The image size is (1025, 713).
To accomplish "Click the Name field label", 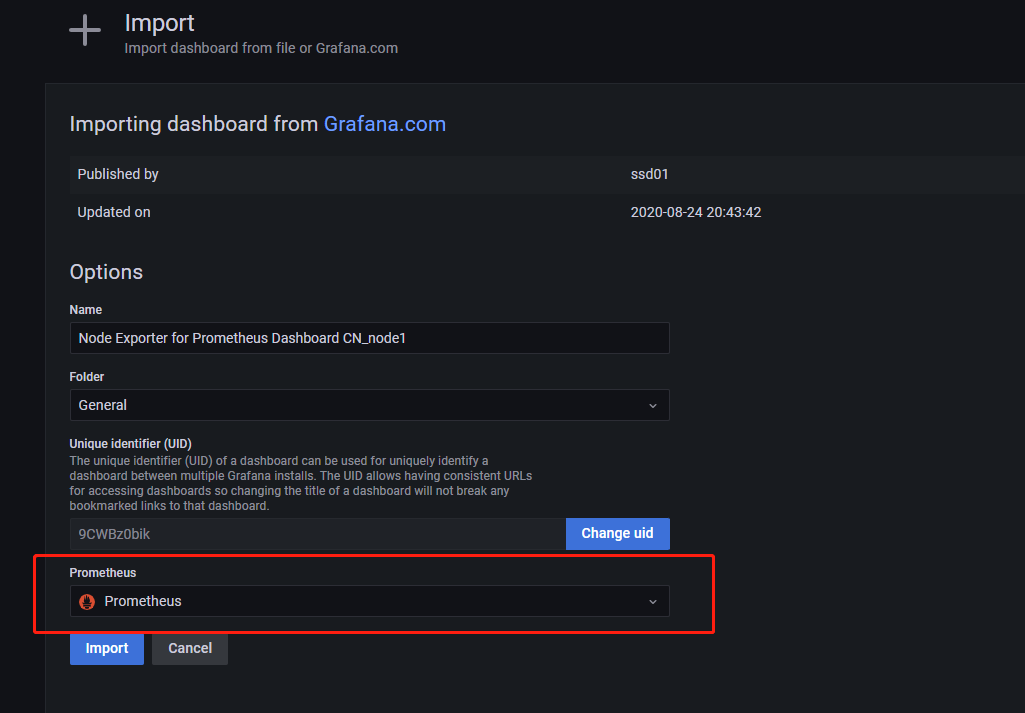I will tap(86, 310).
